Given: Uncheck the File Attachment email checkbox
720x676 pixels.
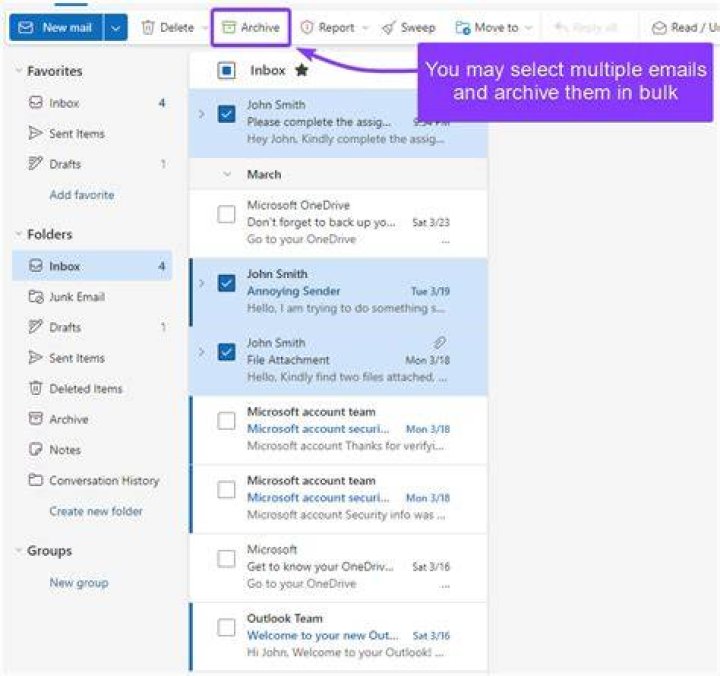Looking at the screenshot, I should [226, 352].
